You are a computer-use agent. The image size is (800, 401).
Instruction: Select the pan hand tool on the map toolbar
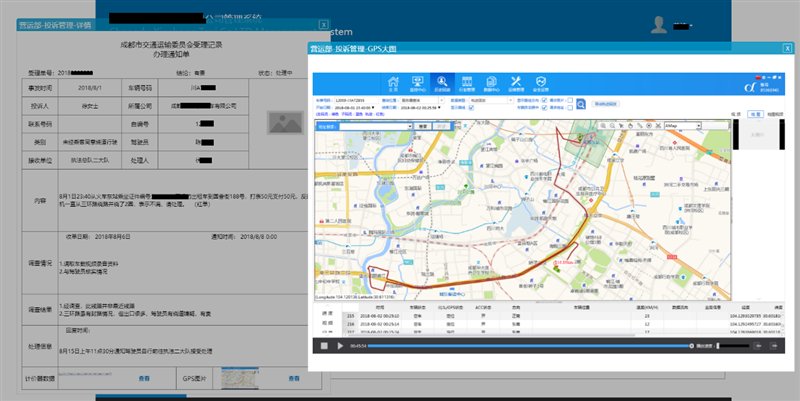(x=631, y=126)
